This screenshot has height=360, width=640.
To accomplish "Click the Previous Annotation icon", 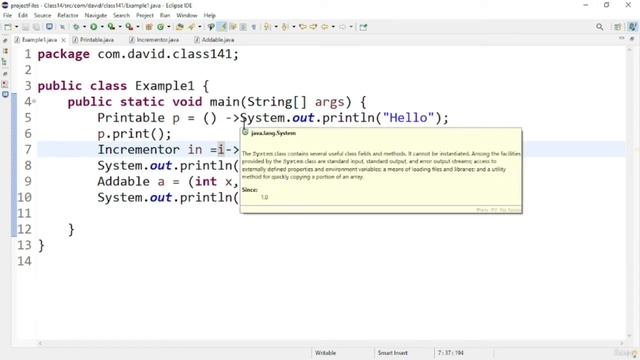I will 285,27.
